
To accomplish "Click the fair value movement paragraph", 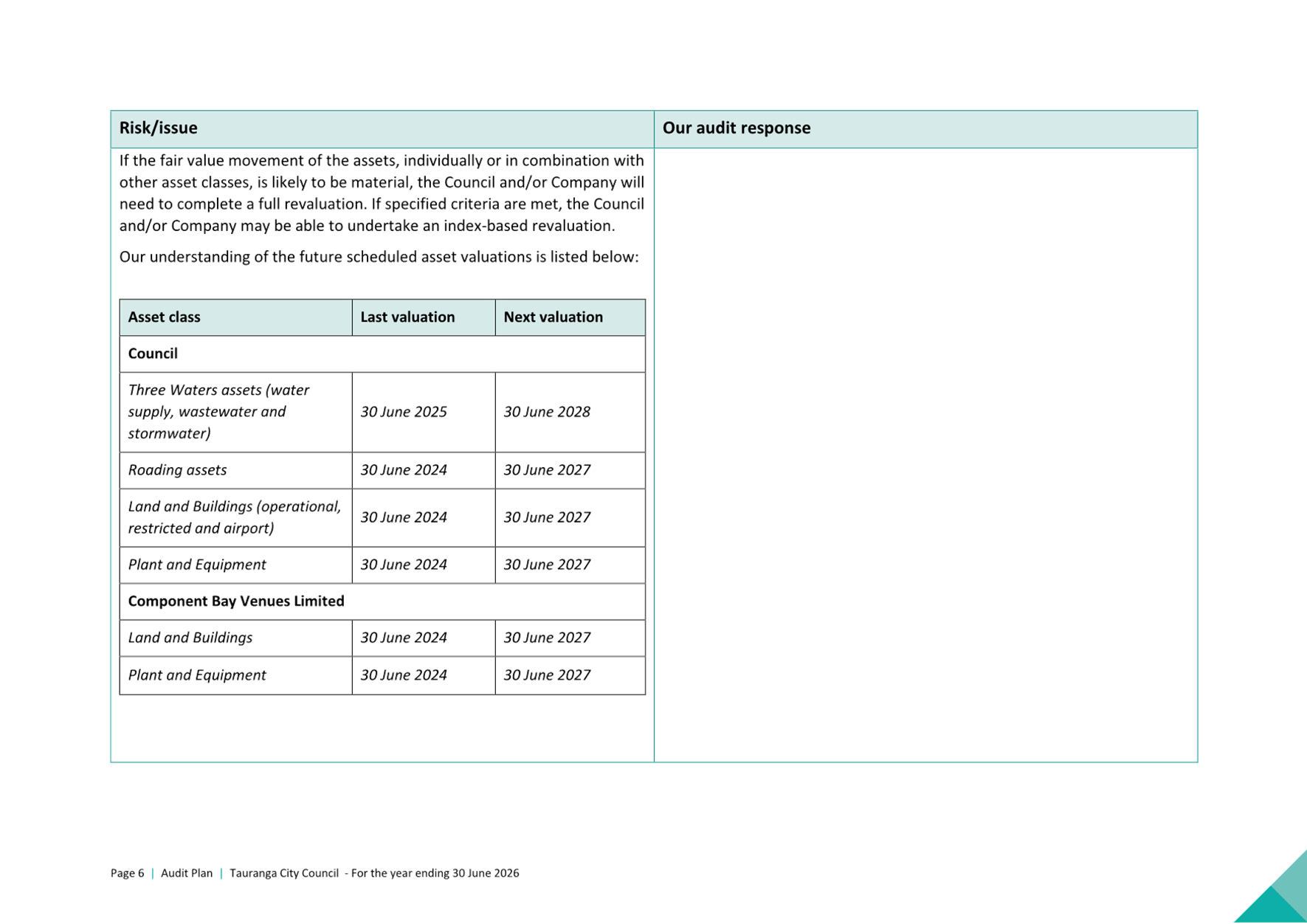I will (381, 193).
